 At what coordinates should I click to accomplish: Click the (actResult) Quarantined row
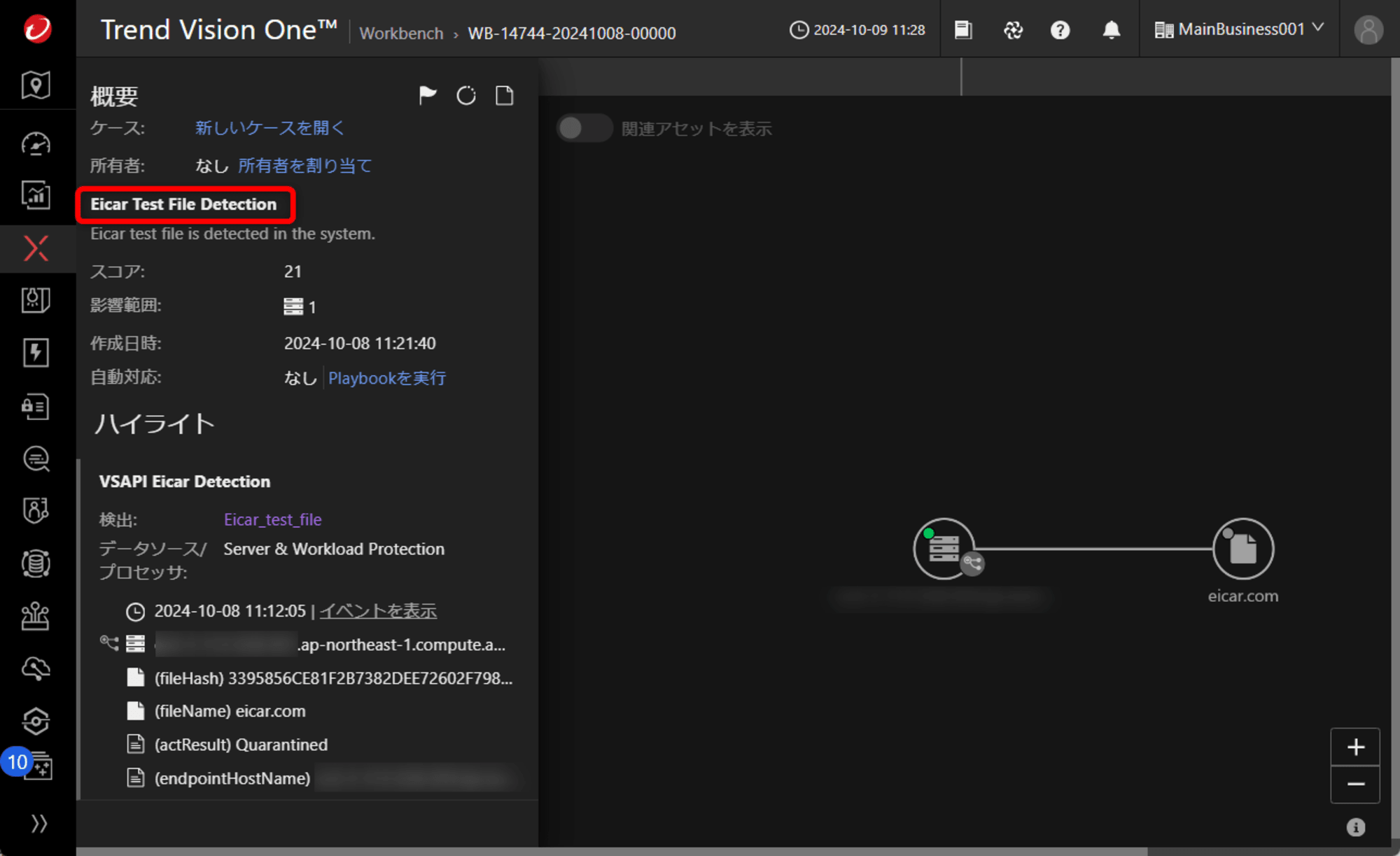(227, 744)
